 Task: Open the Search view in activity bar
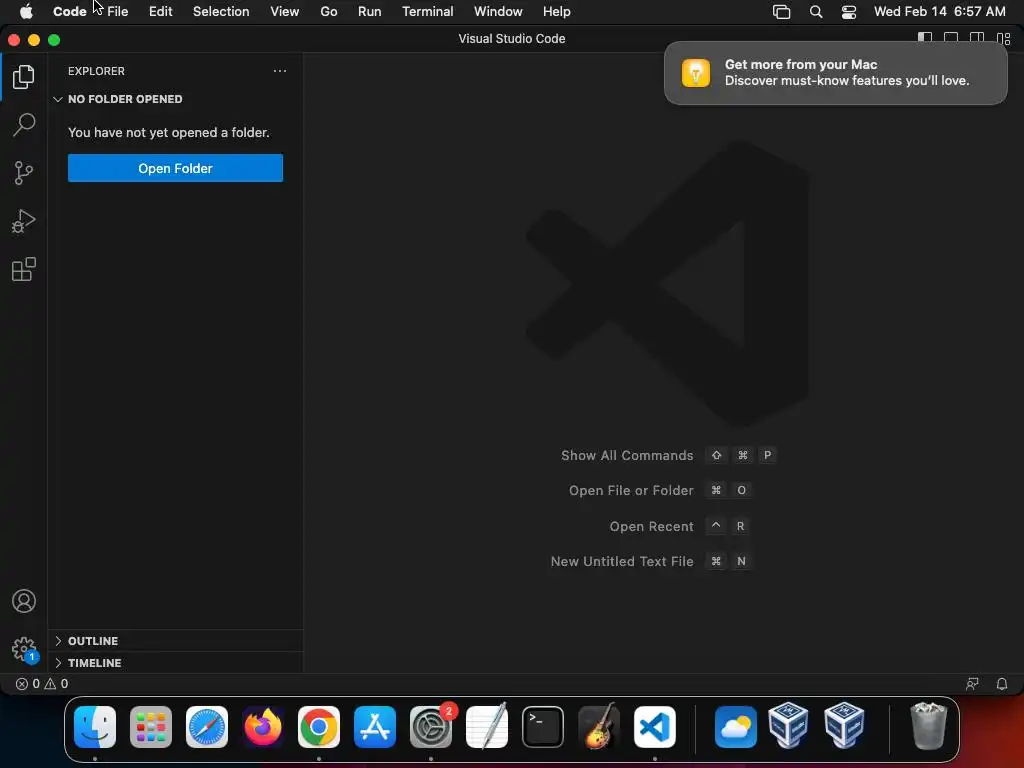point(24,125)
